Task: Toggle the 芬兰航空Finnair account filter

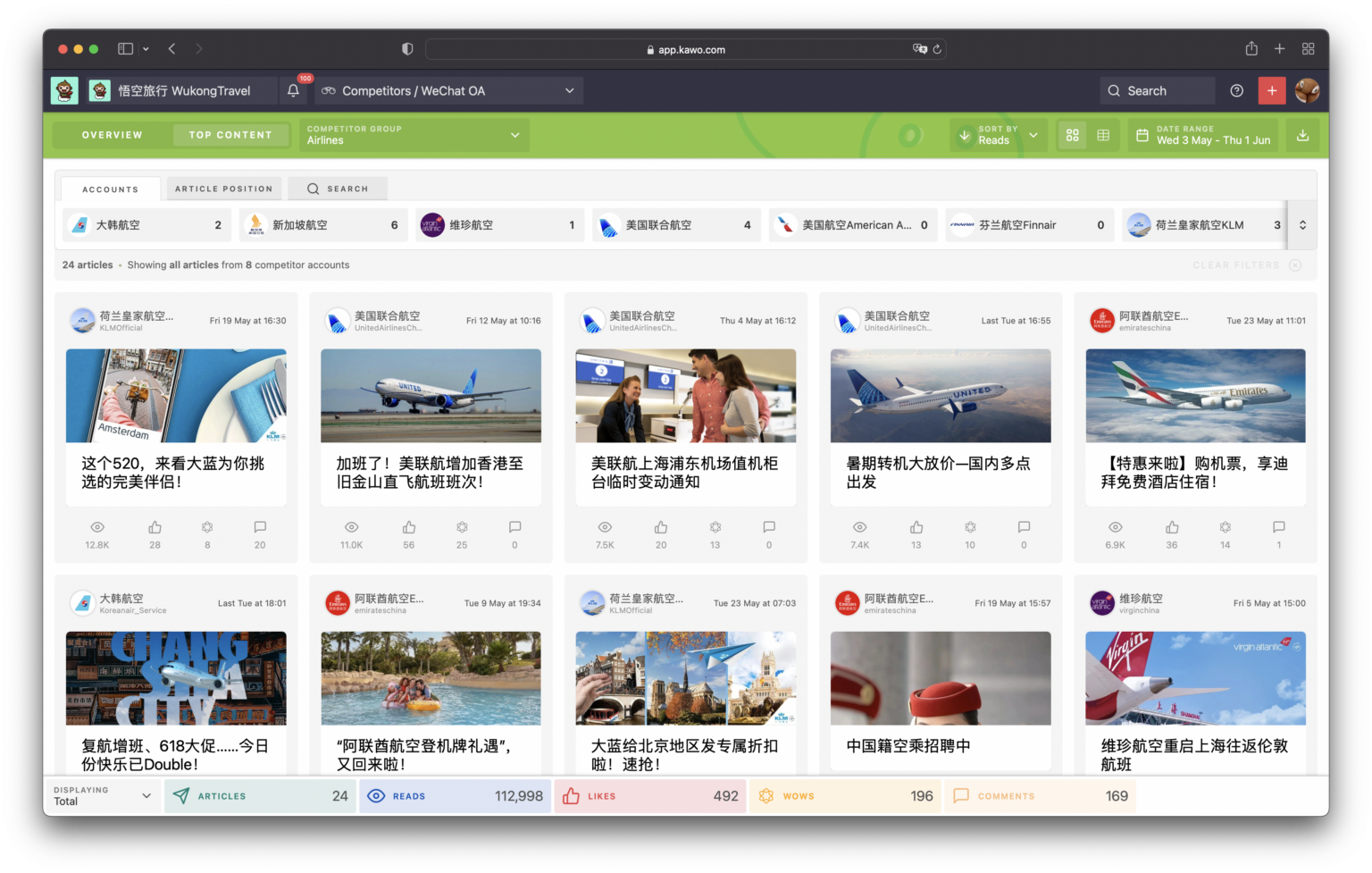Action: point(1028,224)
